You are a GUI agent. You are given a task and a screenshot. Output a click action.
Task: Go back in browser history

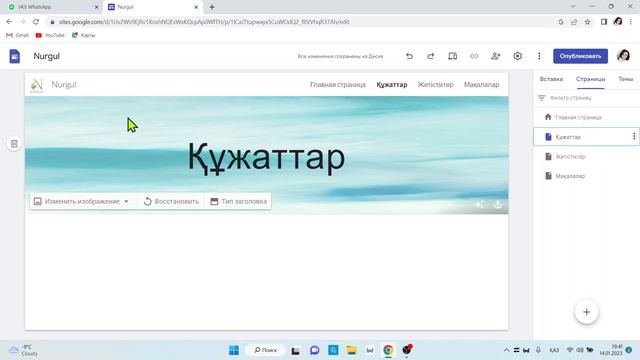tap(9, 22)
